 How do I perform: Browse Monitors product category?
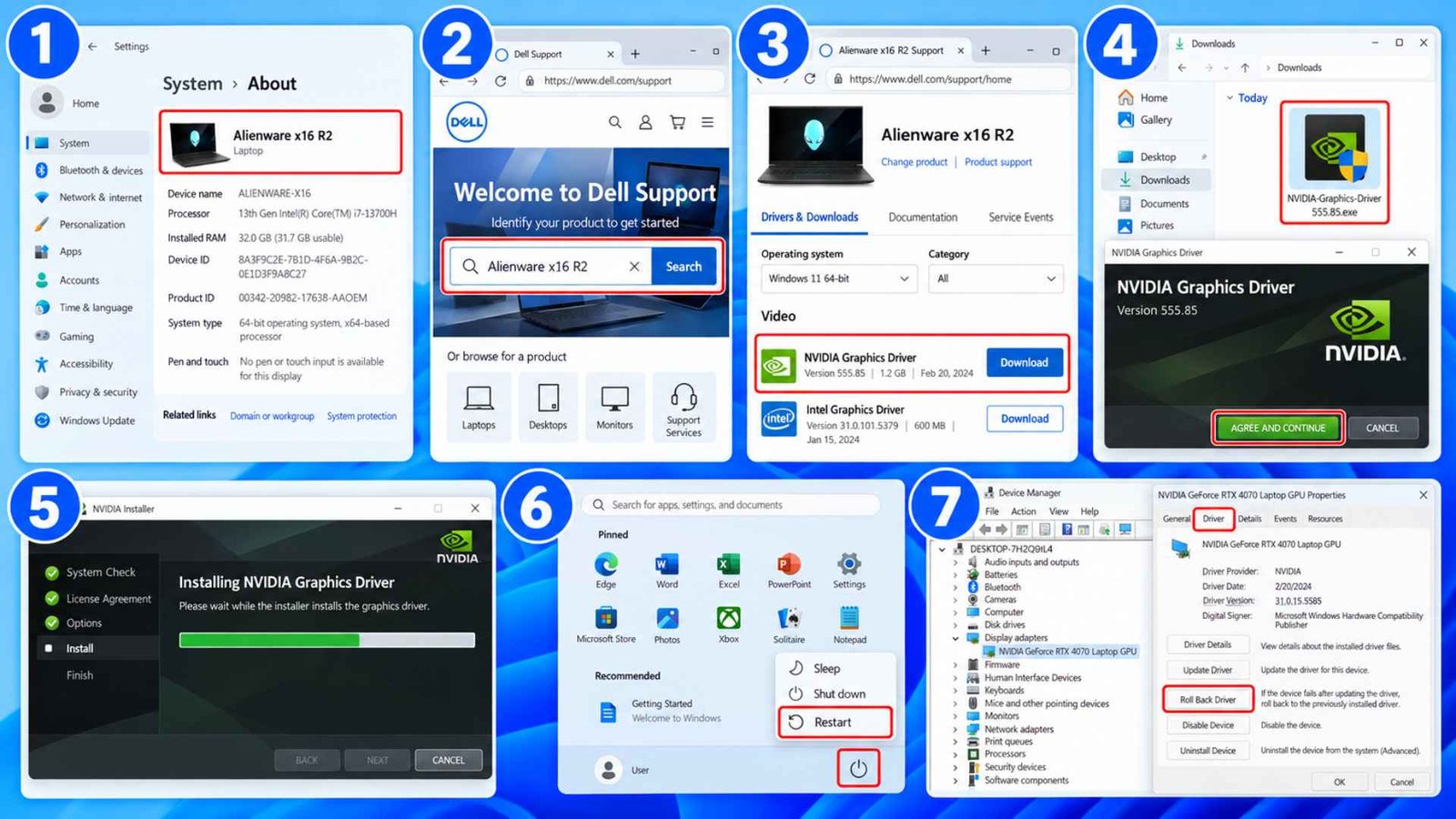(x=614, y=407)
